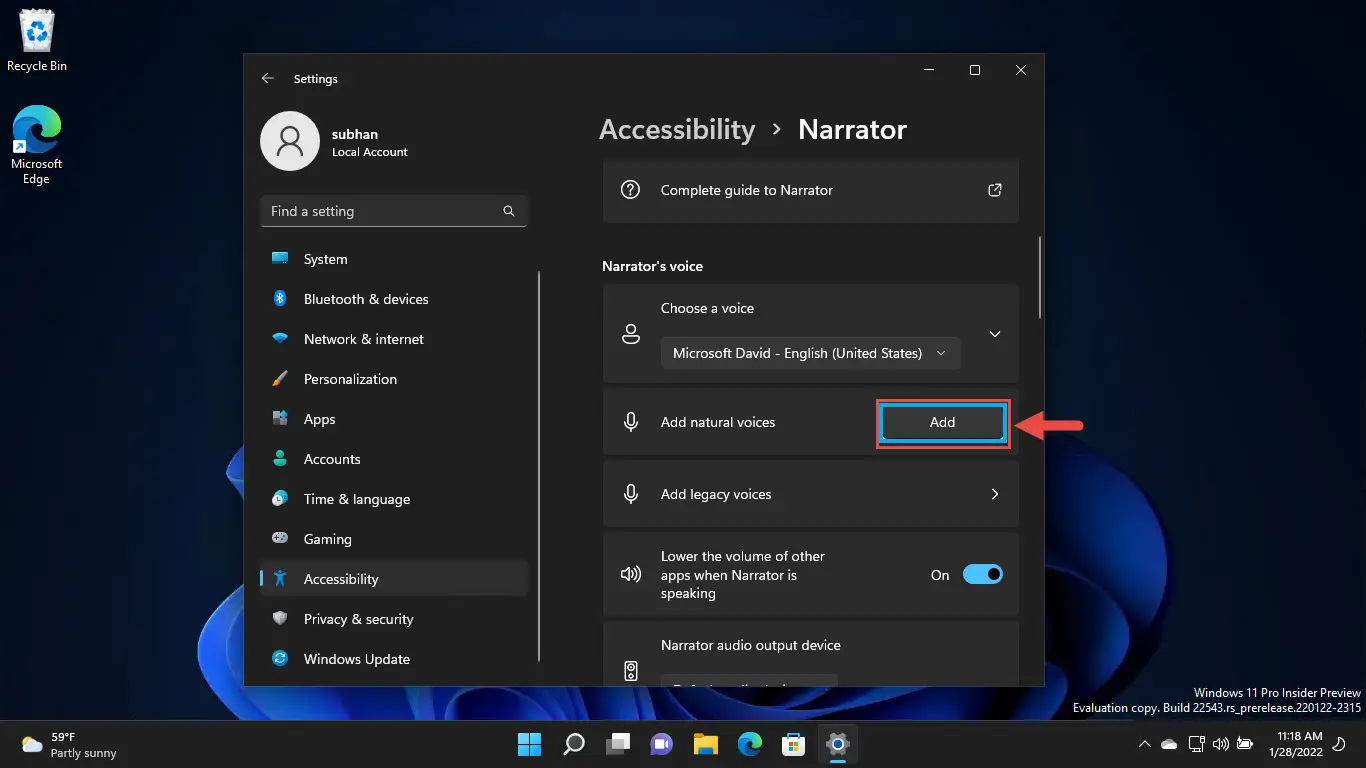1366x768 pixels.
Task: Open taskbar Search icon
Action: [574, 744]
